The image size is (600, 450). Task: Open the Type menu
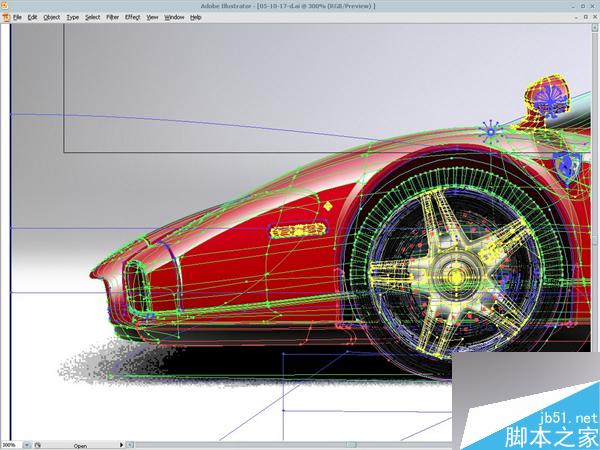click(x=72, y=17)
